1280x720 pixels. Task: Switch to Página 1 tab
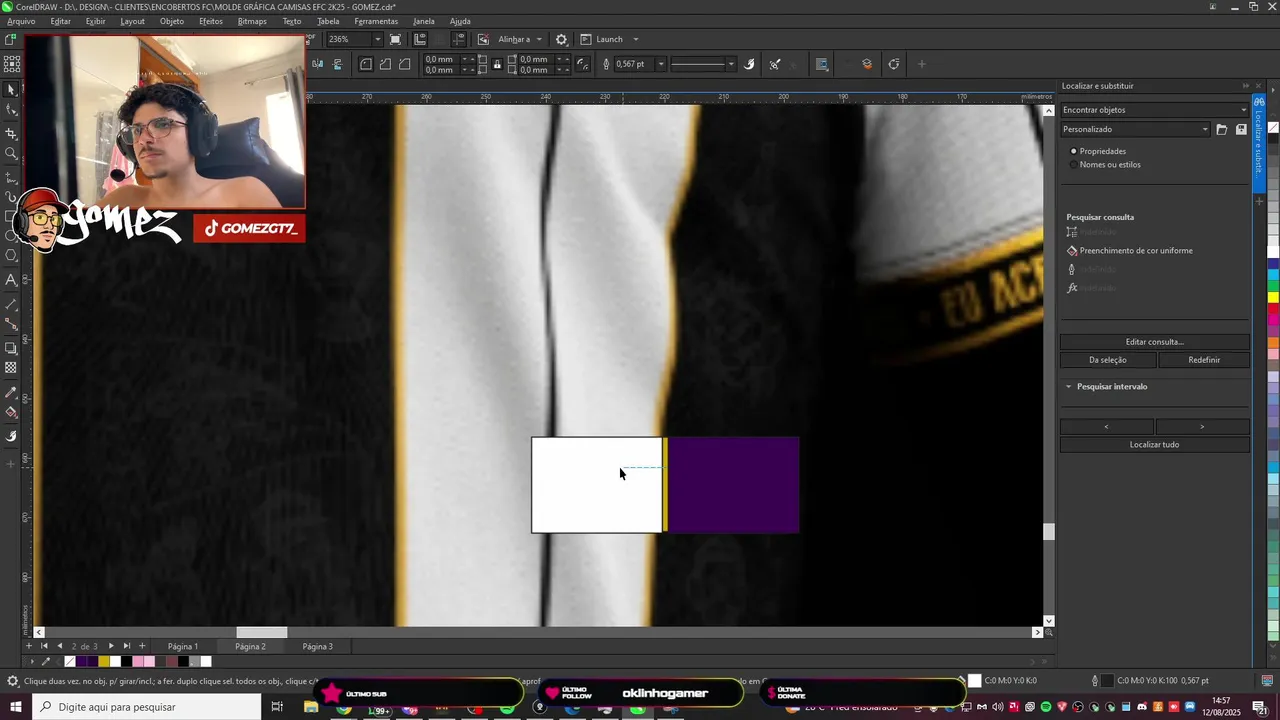point(183,647)
